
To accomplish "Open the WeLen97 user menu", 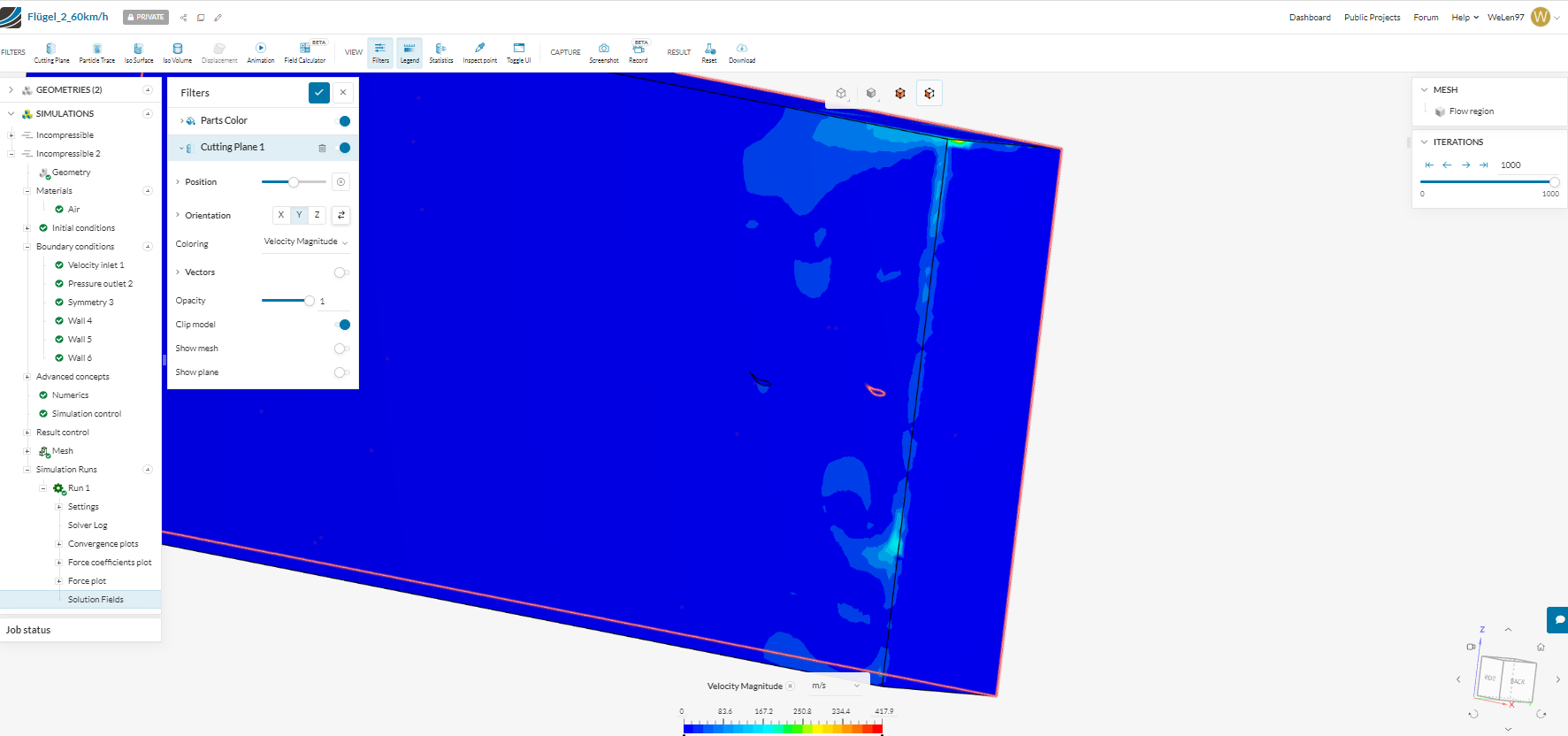I will (x=1523, y=18).
